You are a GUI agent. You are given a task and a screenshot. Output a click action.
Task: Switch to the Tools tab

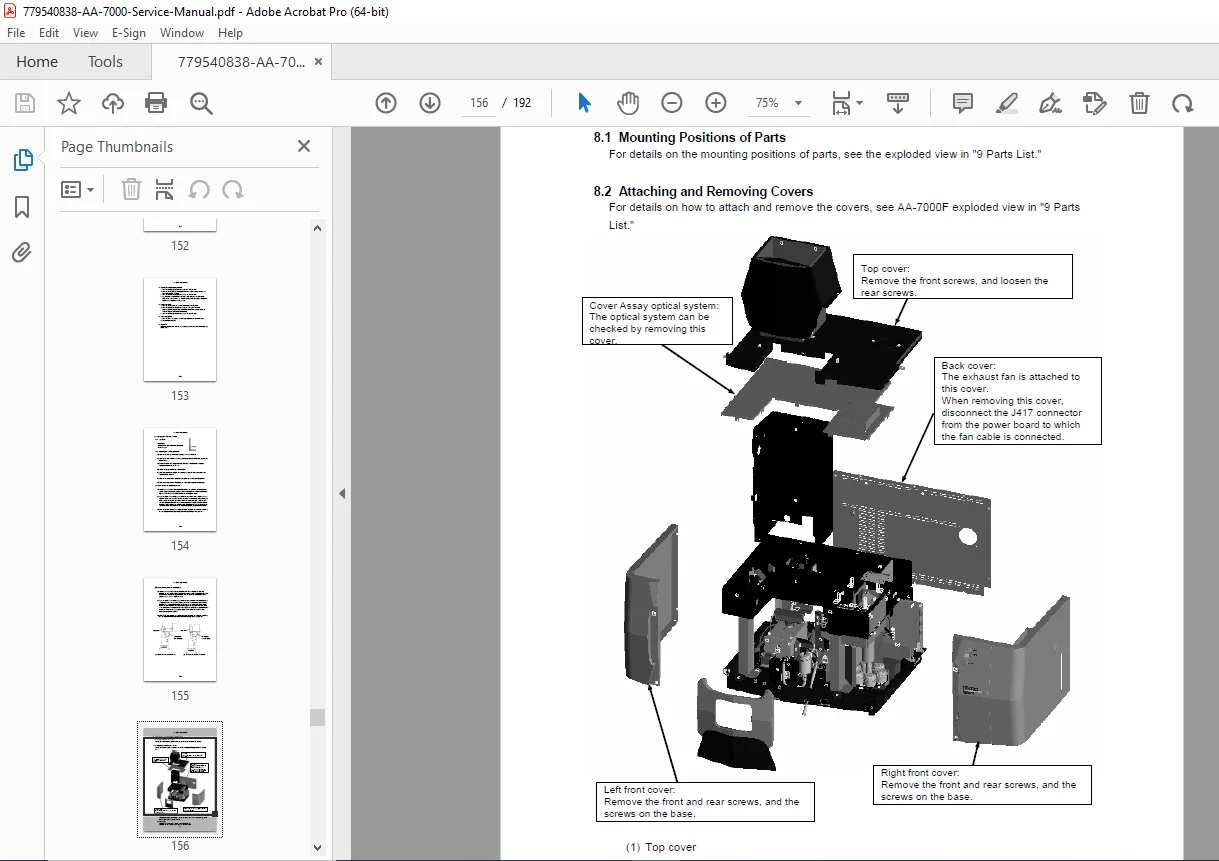(x=105, y=61)
